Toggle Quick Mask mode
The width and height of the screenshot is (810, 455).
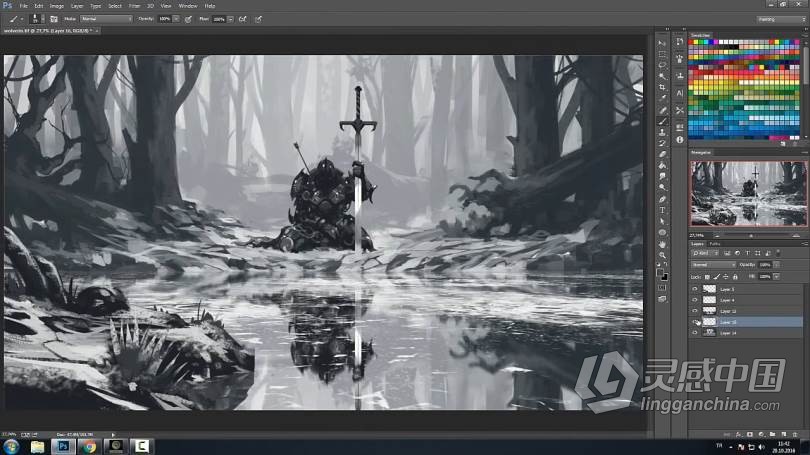(x=662, y=288)
